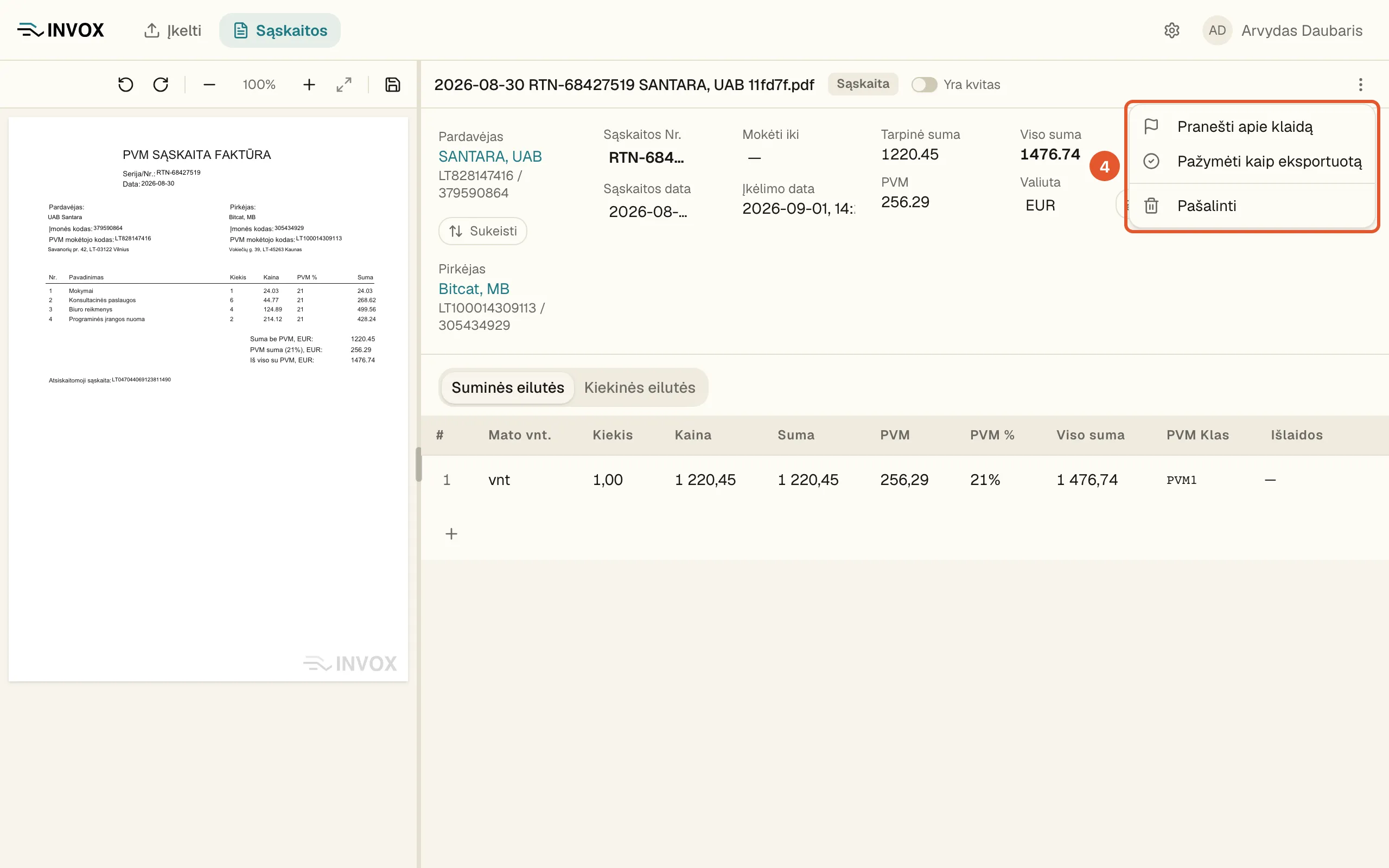Zoom in the document preview
This screenshot has width=1389, height=868.
pos(309,85)
